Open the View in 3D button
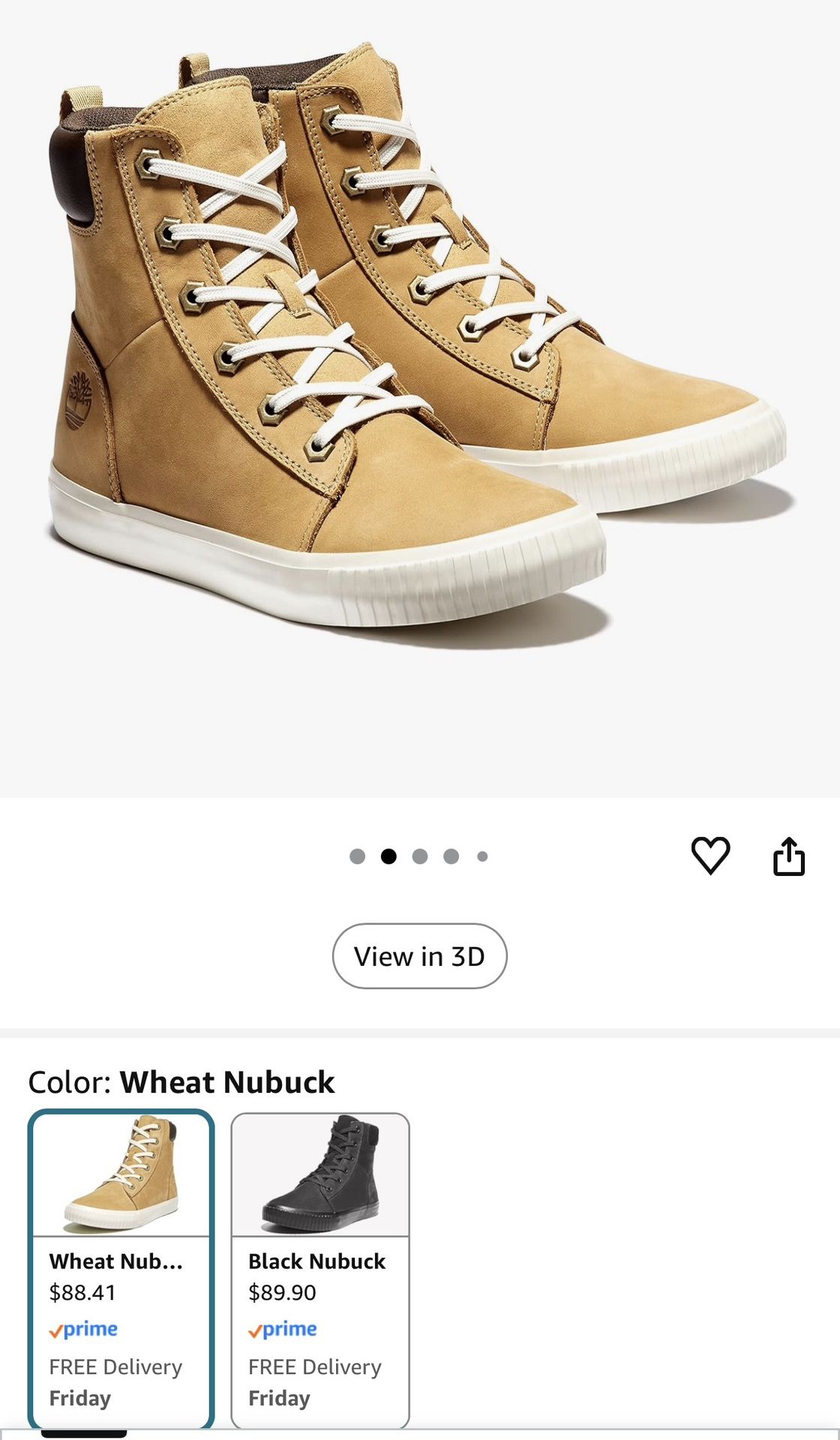The image size is (840, 1440). pos(419,956)
